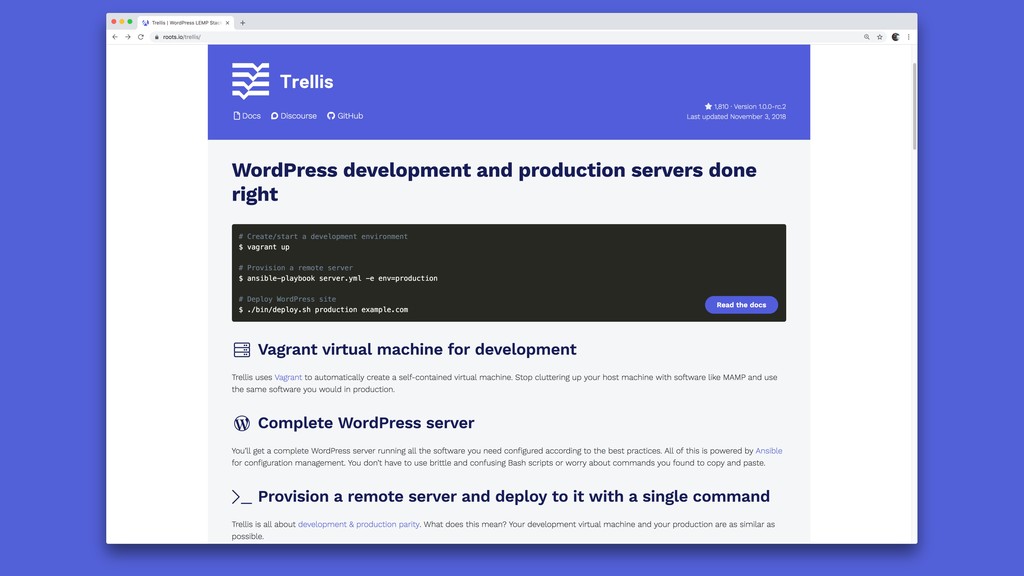Click the Trellis logo icon

(250, 81)
